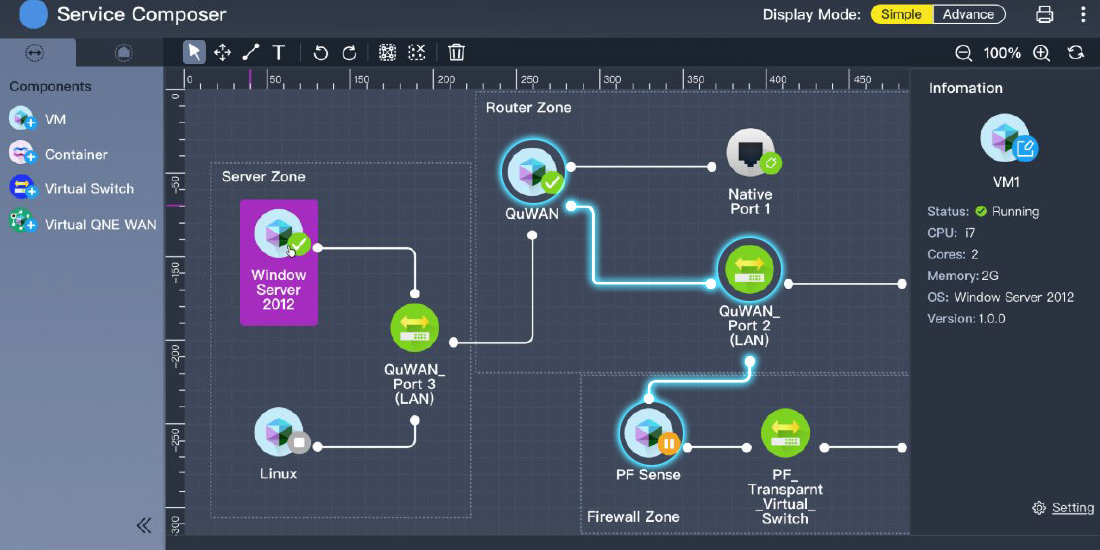Click the group selection icon

pyautogui.click(x=388, y=52)
